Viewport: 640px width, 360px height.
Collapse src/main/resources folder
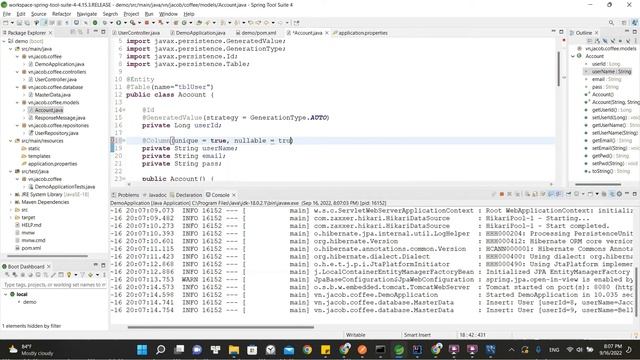(11, 141)
